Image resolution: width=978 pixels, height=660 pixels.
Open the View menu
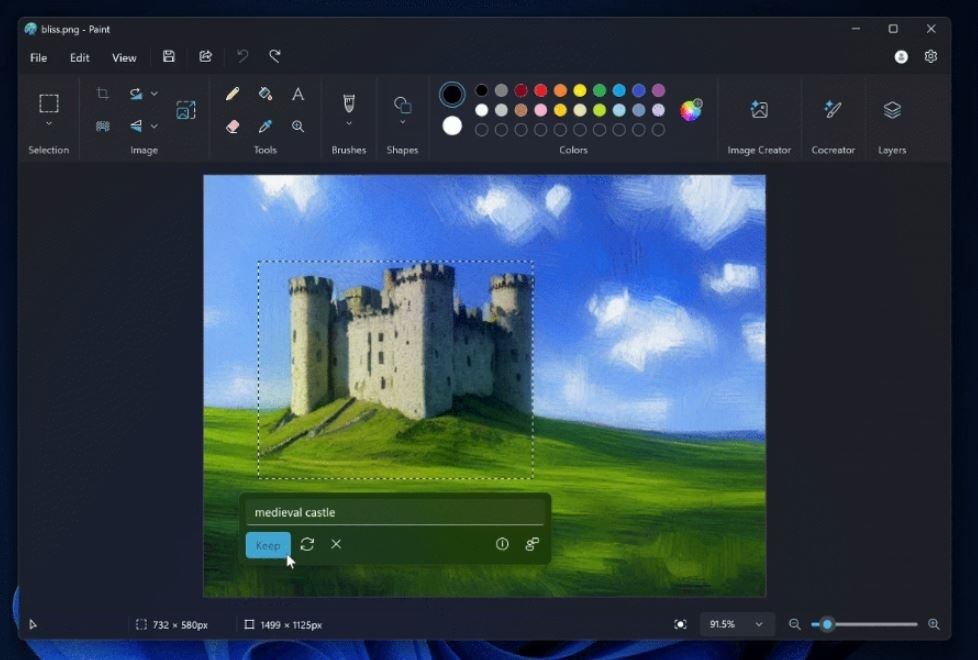point(124,57)
